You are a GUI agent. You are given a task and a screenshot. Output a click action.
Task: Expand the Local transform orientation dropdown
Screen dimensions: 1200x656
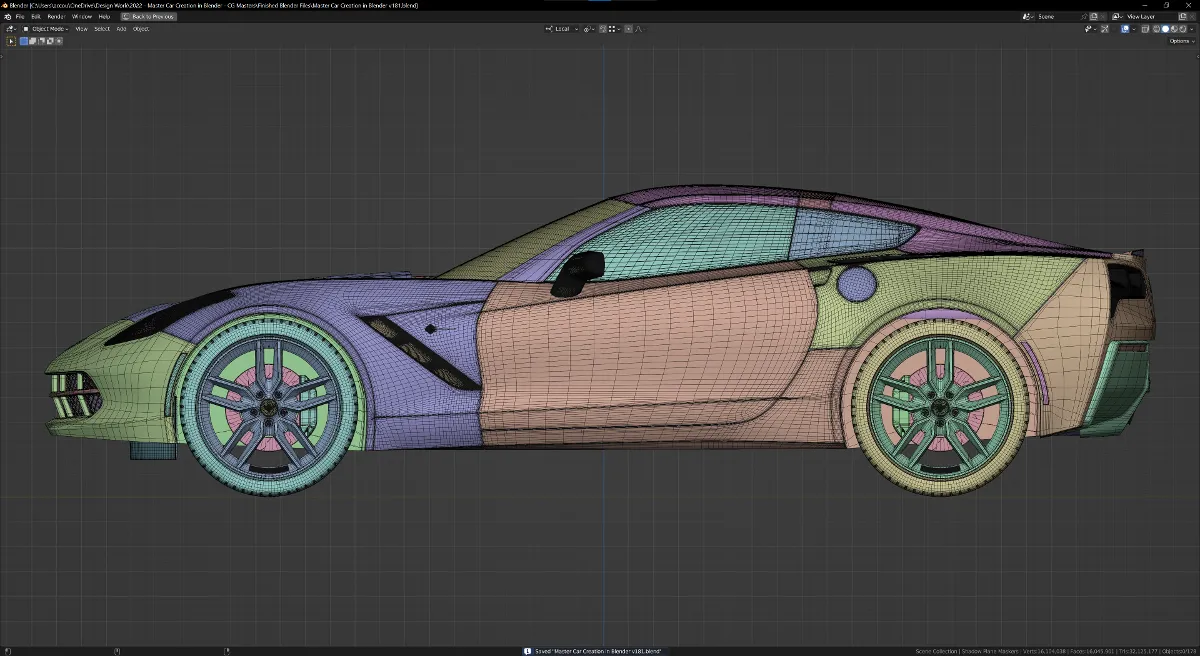click(x=561, y=29)
